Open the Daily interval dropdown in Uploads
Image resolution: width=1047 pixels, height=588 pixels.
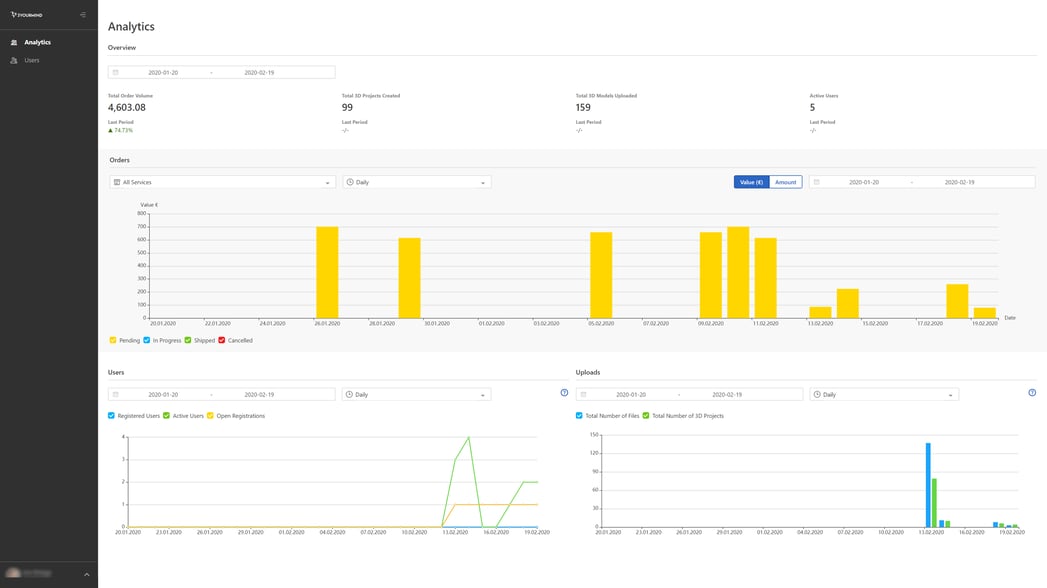(x=883, y=395)
